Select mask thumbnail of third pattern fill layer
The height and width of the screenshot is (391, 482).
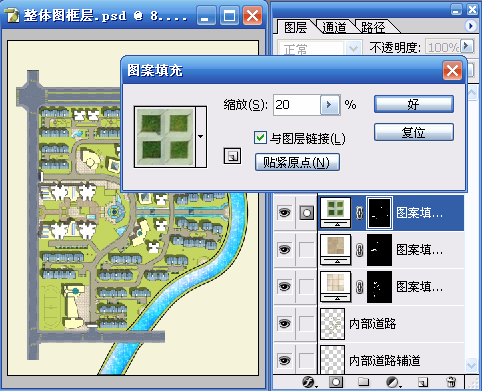pos(379,287)
